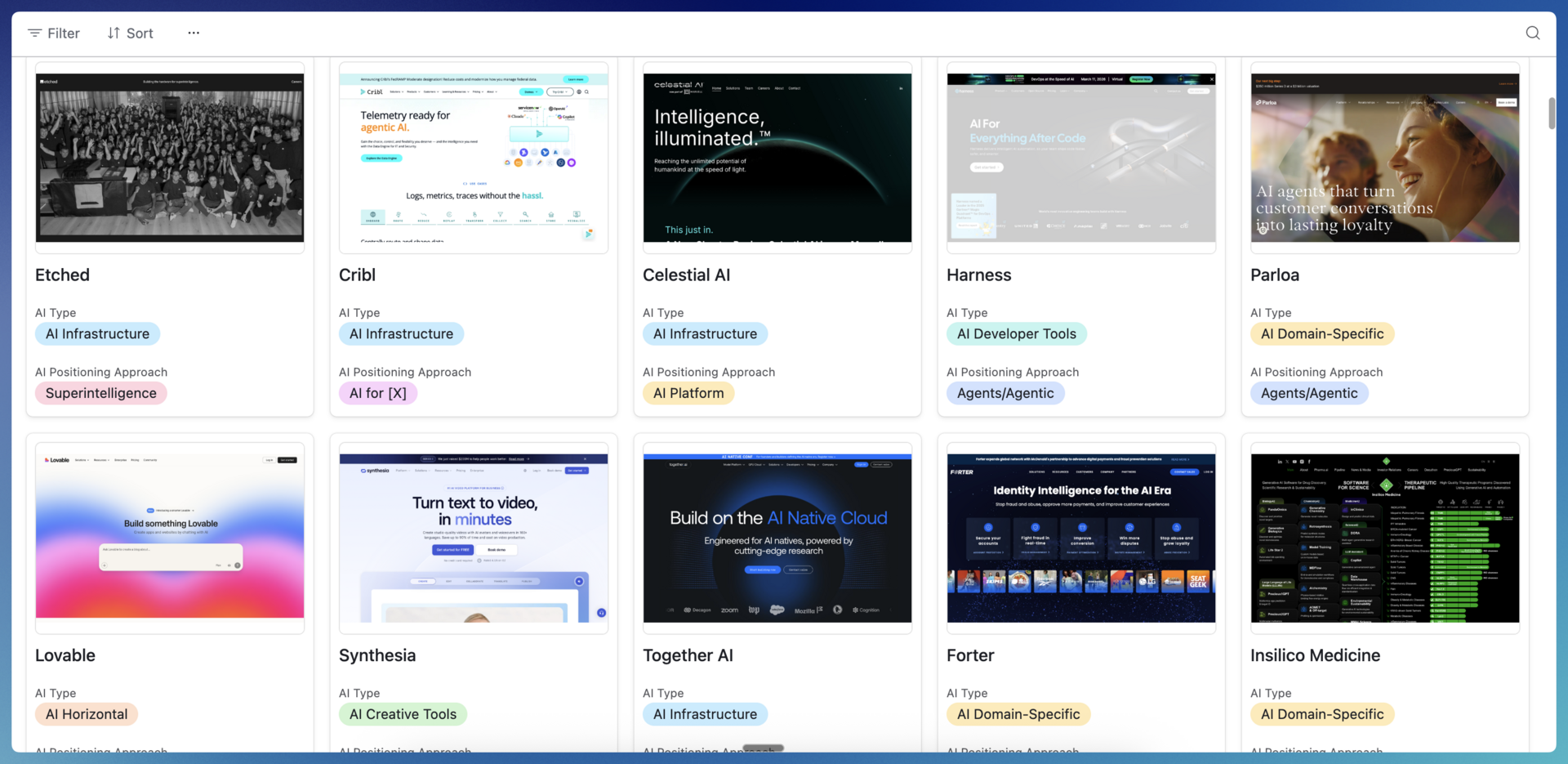The width and height of the screenshot is (1568, 764).
Task: Click the "Forter" card title
Action: (x=970, y=655)
